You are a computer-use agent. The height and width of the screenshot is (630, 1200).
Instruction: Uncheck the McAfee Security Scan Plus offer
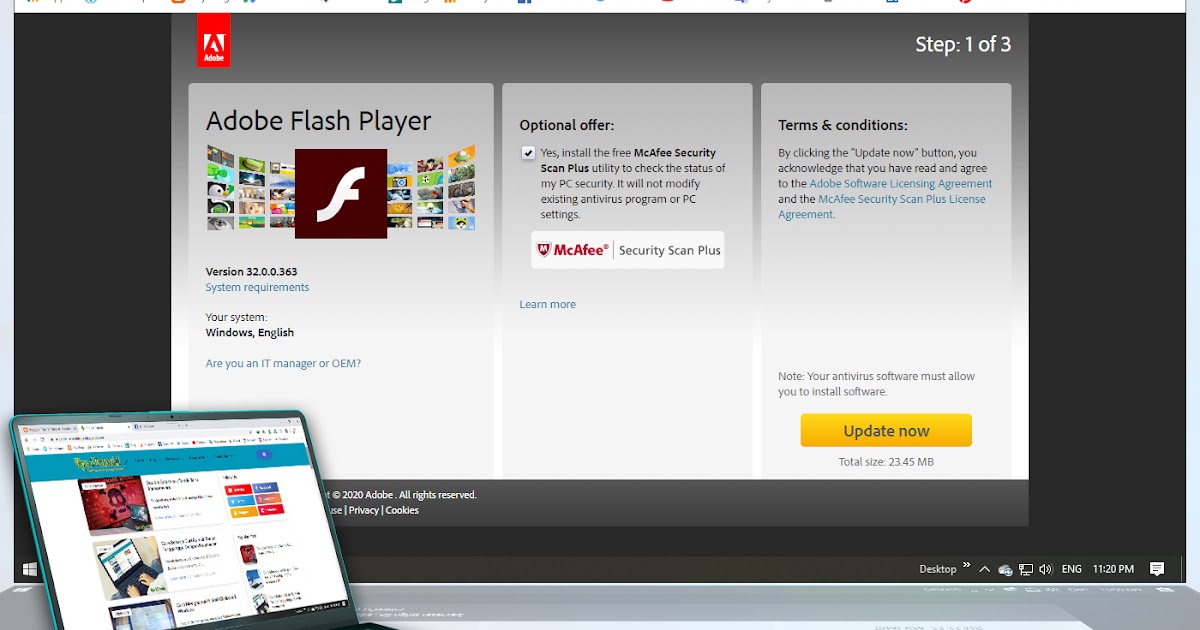pyautogui.click(x=528, y=153)
